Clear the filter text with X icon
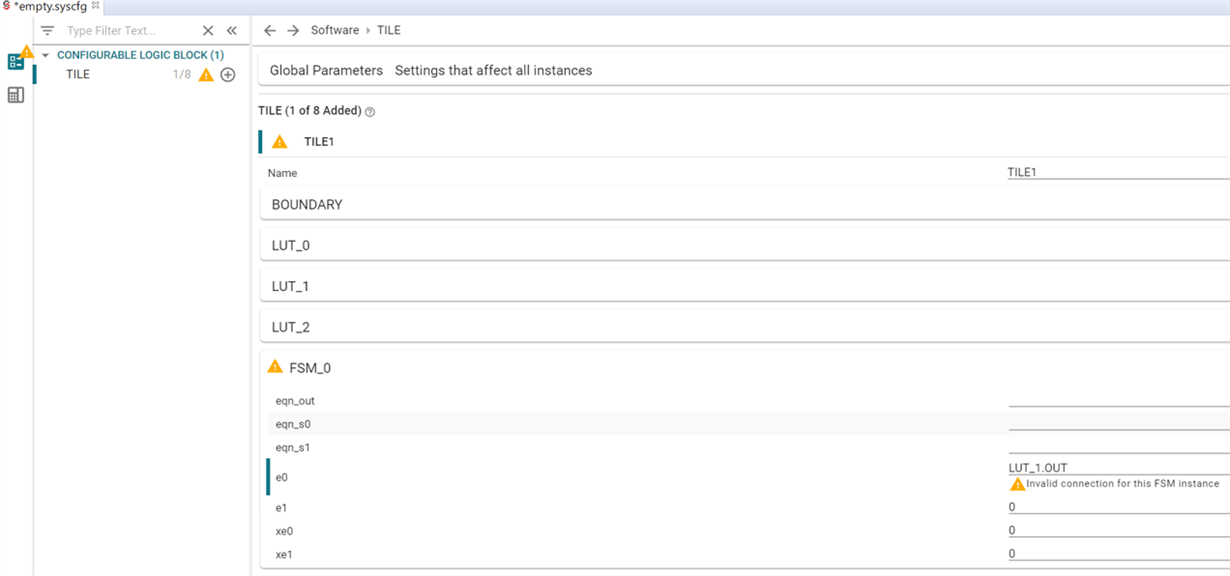 coord(208,31)
